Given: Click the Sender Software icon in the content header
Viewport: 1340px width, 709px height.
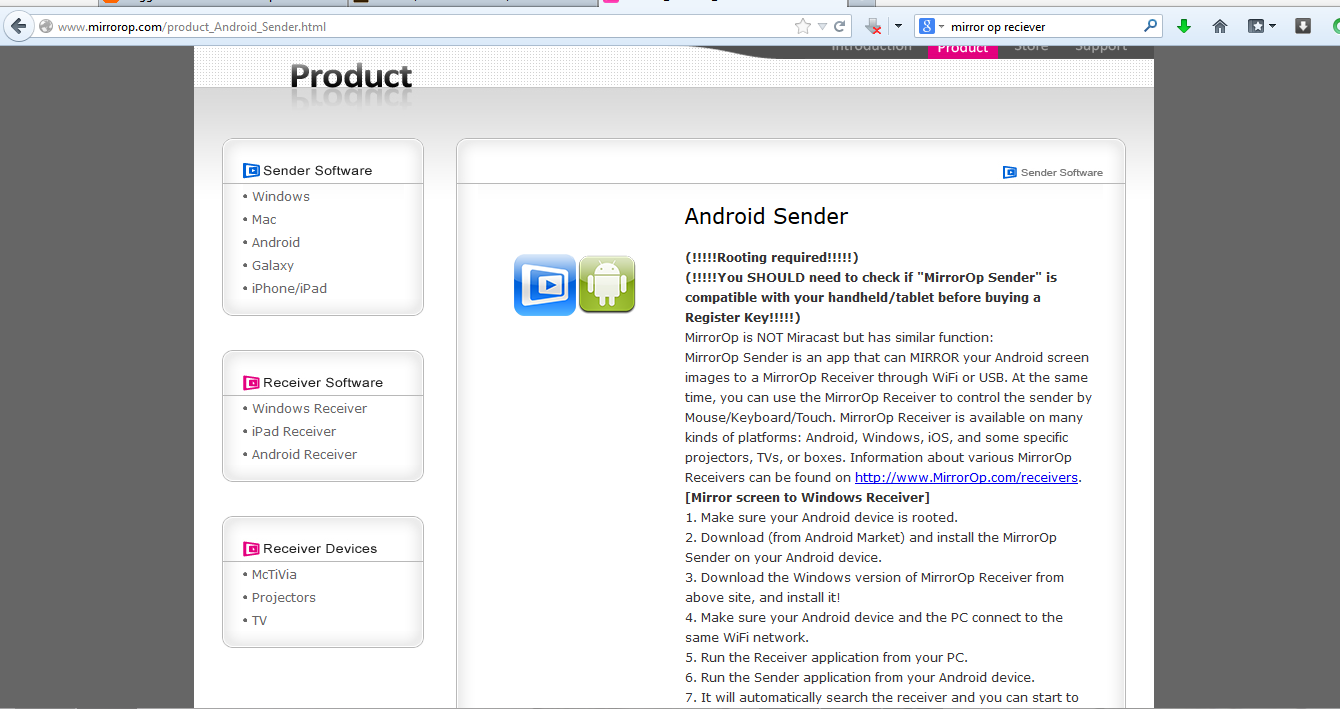Looking at the screenshot, I should point(1010,173).
